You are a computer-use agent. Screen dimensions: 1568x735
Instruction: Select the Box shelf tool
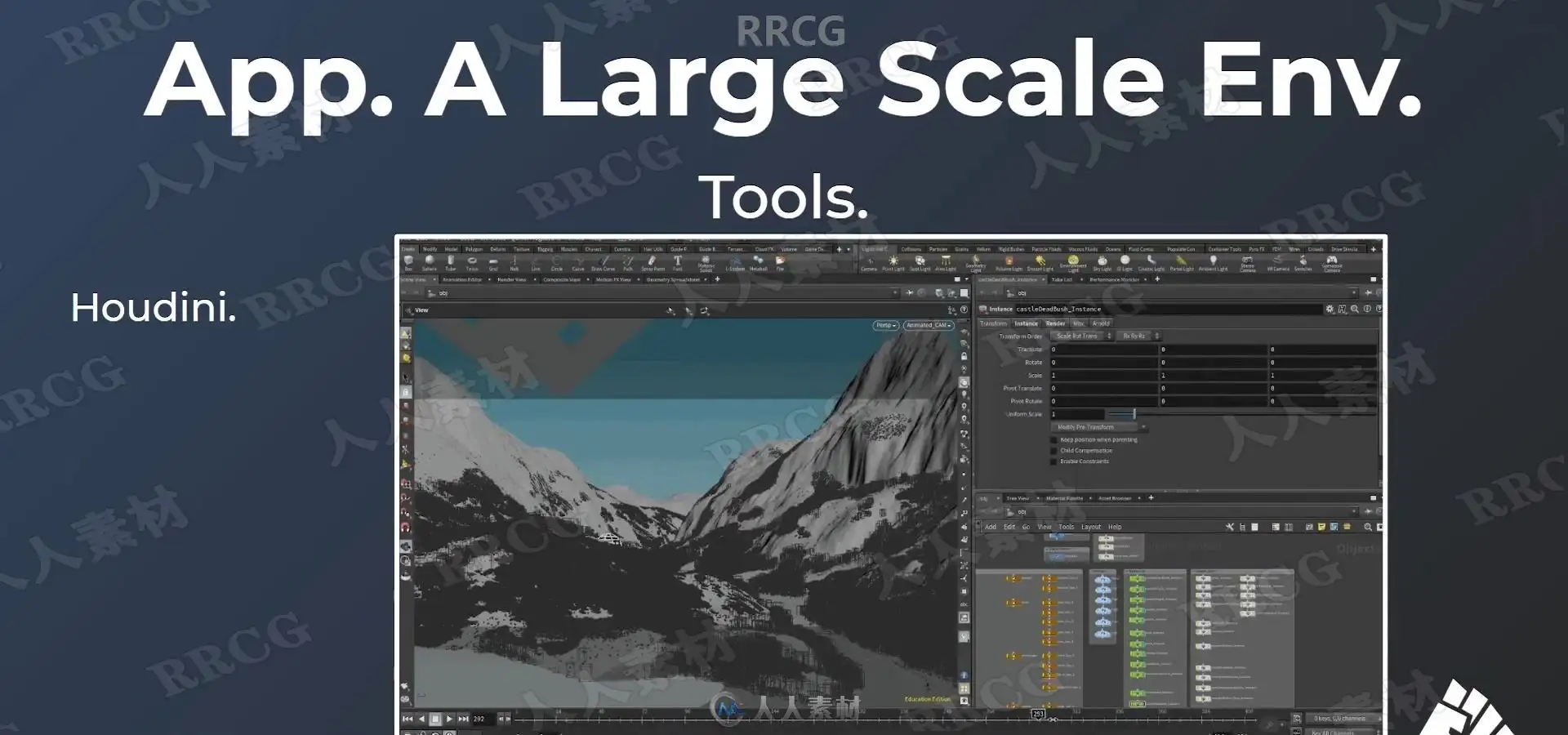coord(408,263)
